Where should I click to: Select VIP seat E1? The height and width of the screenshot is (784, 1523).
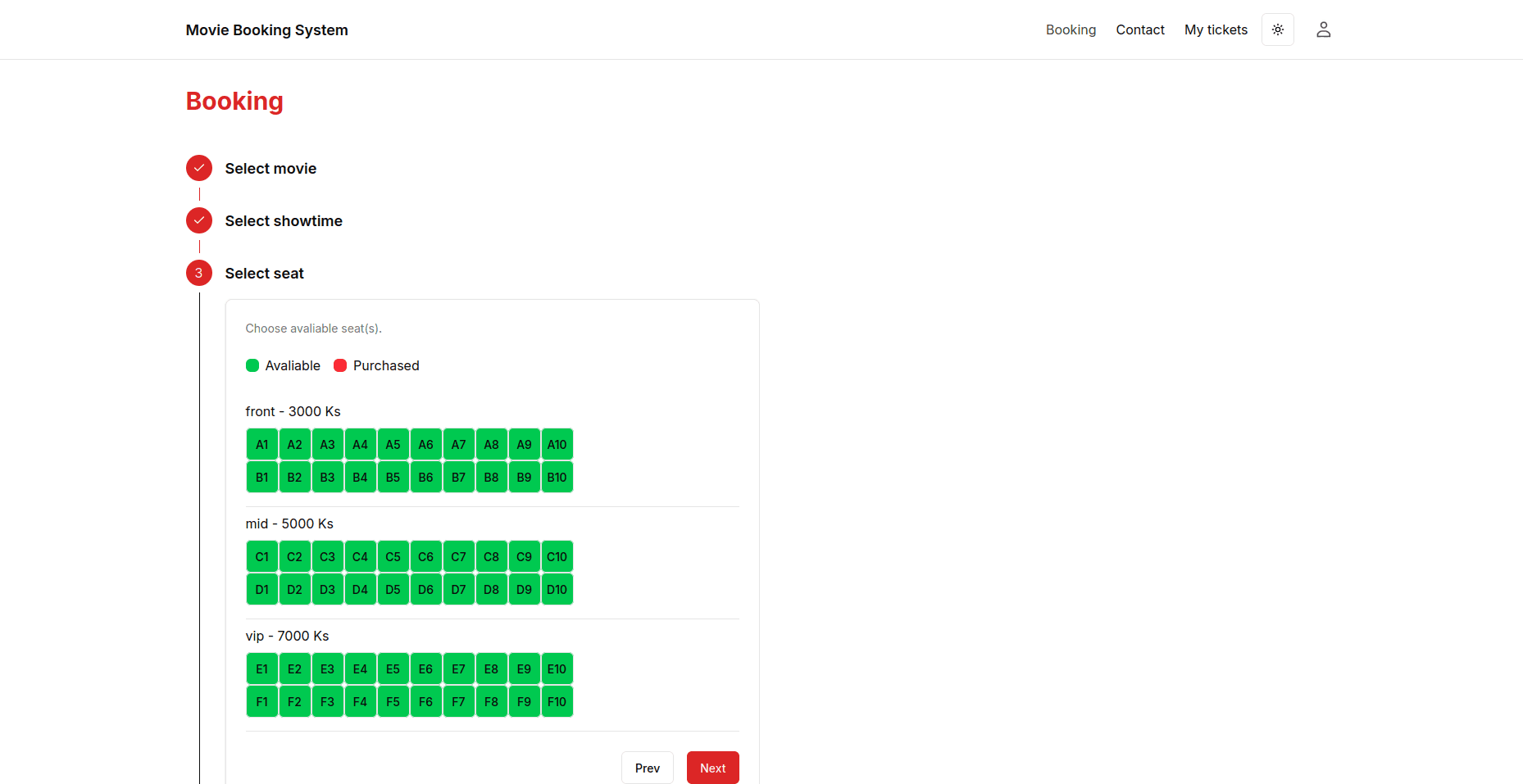[262, 668]
